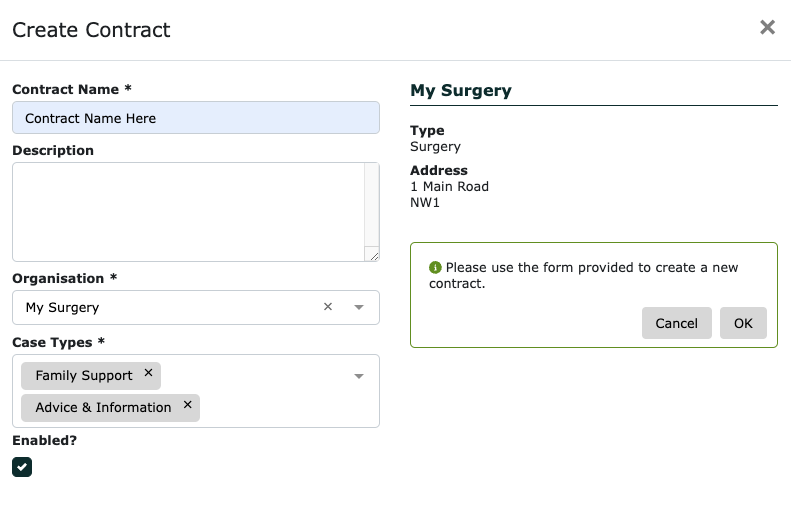
Task: Untick the Enabled checkbox
Action: tap(22, 467)
